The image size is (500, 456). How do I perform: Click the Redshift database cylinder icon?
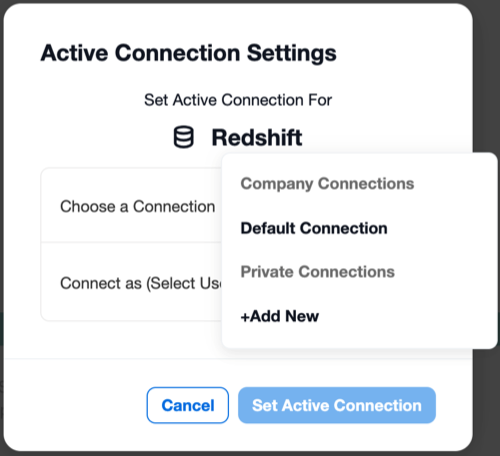[183, 137]
